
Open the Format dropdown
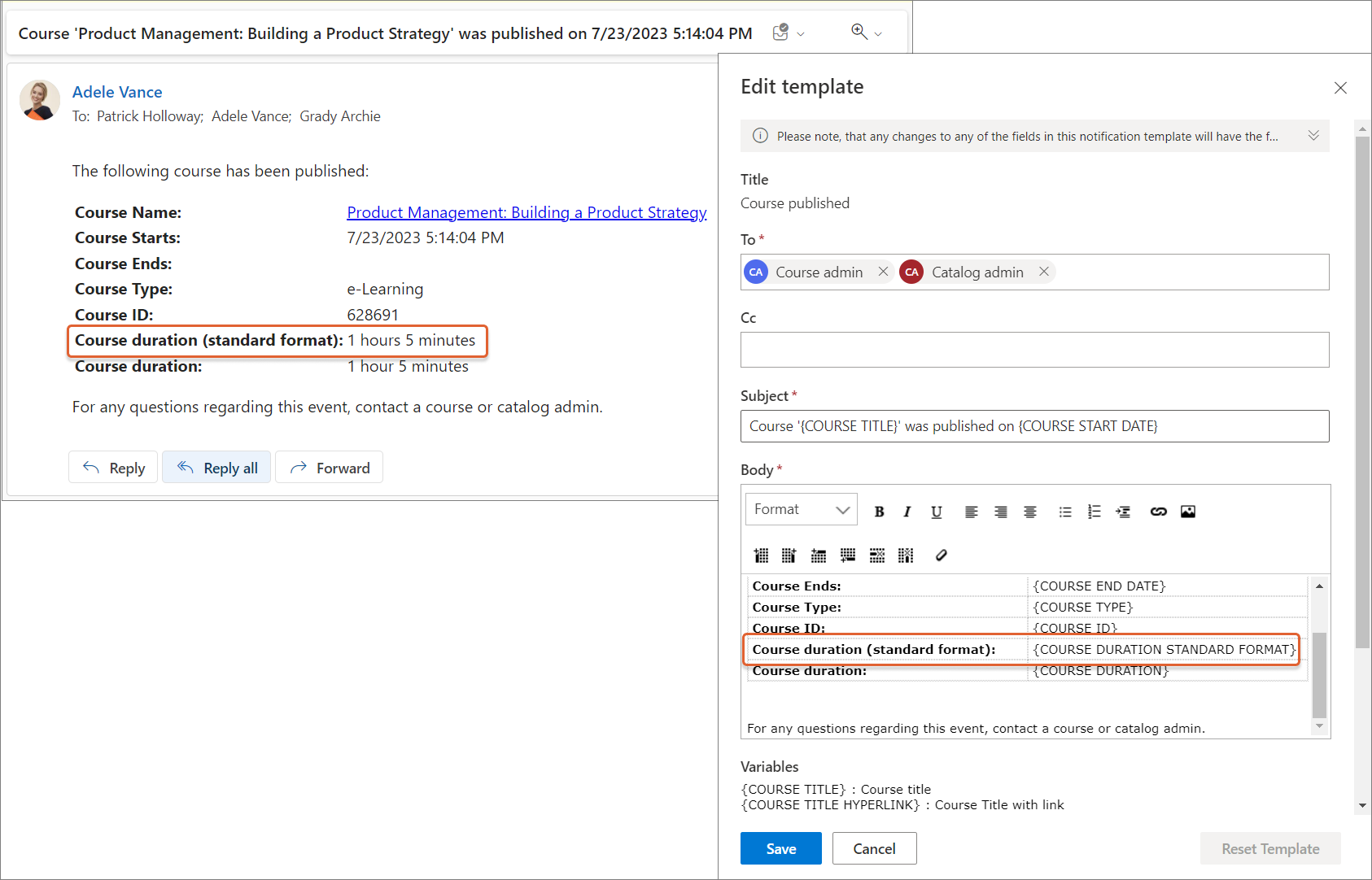click(801, 510)
